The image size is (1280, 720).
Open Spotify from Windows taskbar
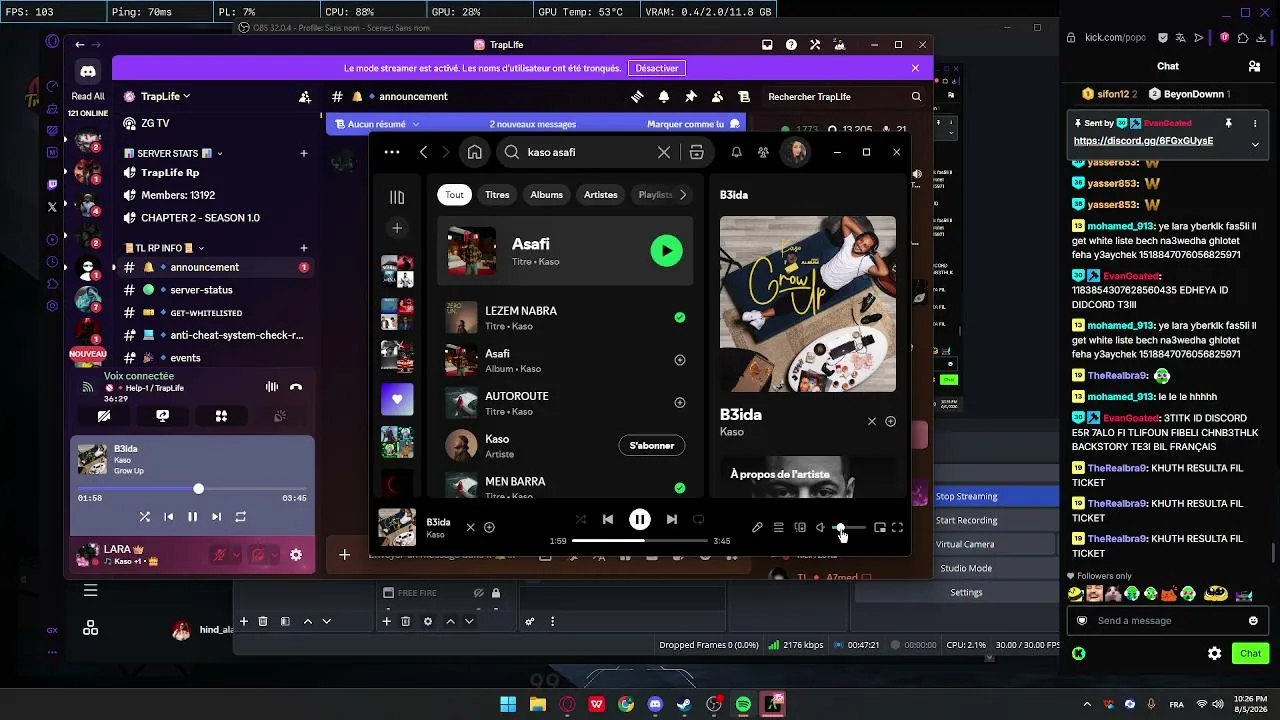[x=743, y=704]
